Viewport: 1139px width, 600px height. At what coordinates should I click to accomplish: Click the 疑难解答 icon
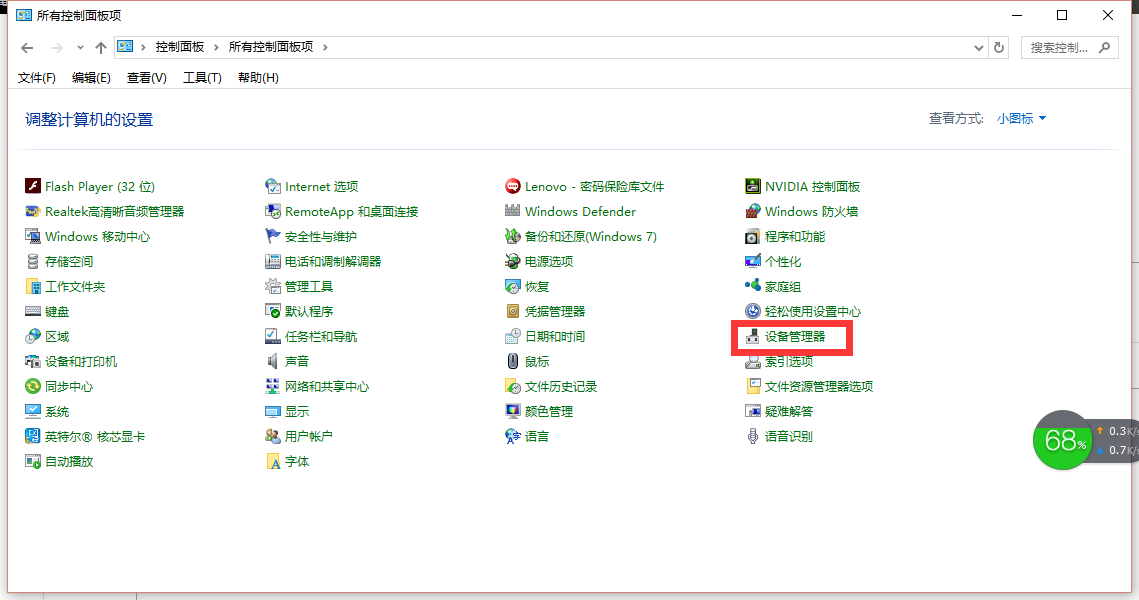pos(753,411)
